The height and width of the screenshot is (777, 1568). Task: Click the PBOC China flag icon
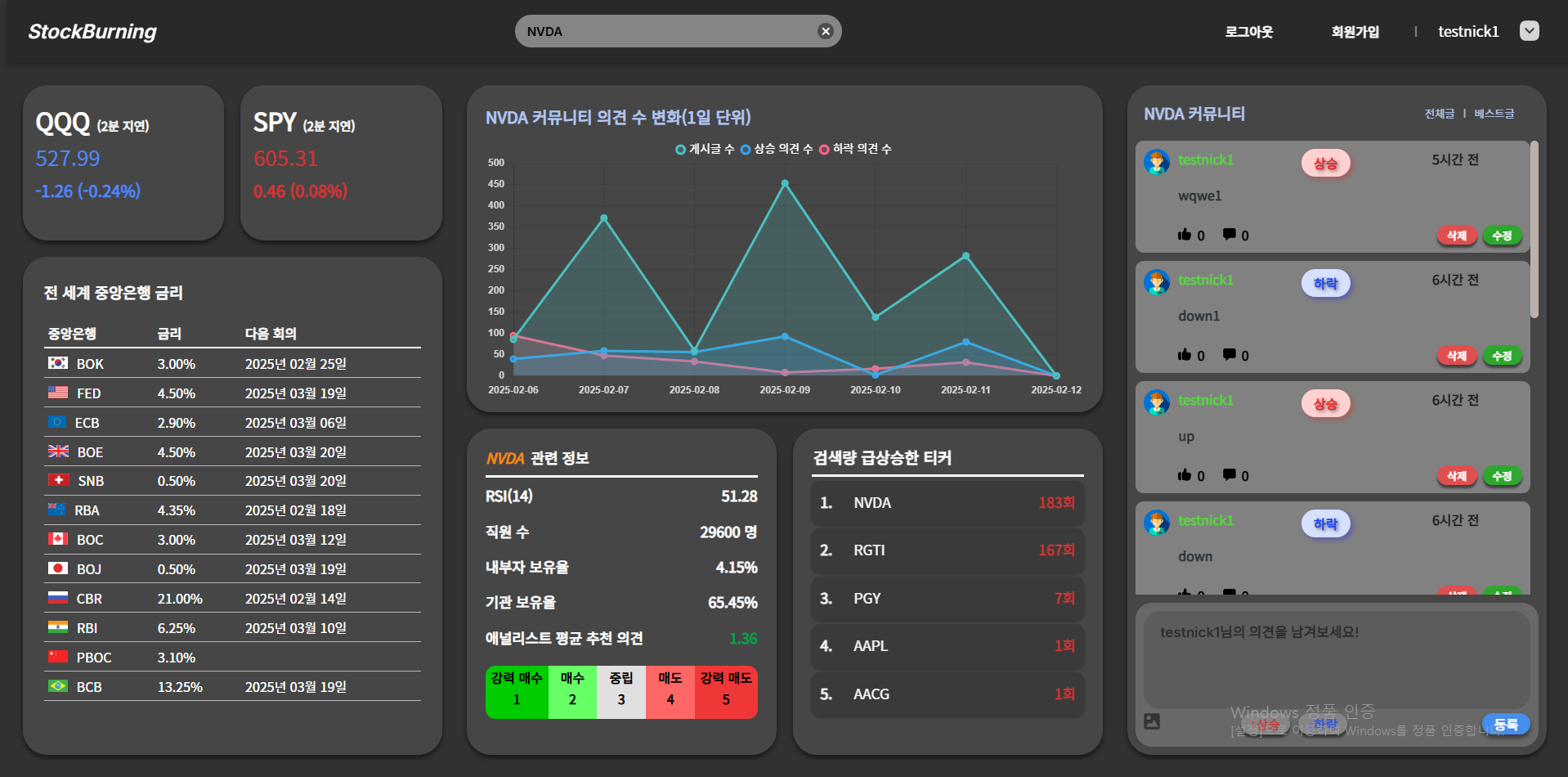[x=58, y=657]
